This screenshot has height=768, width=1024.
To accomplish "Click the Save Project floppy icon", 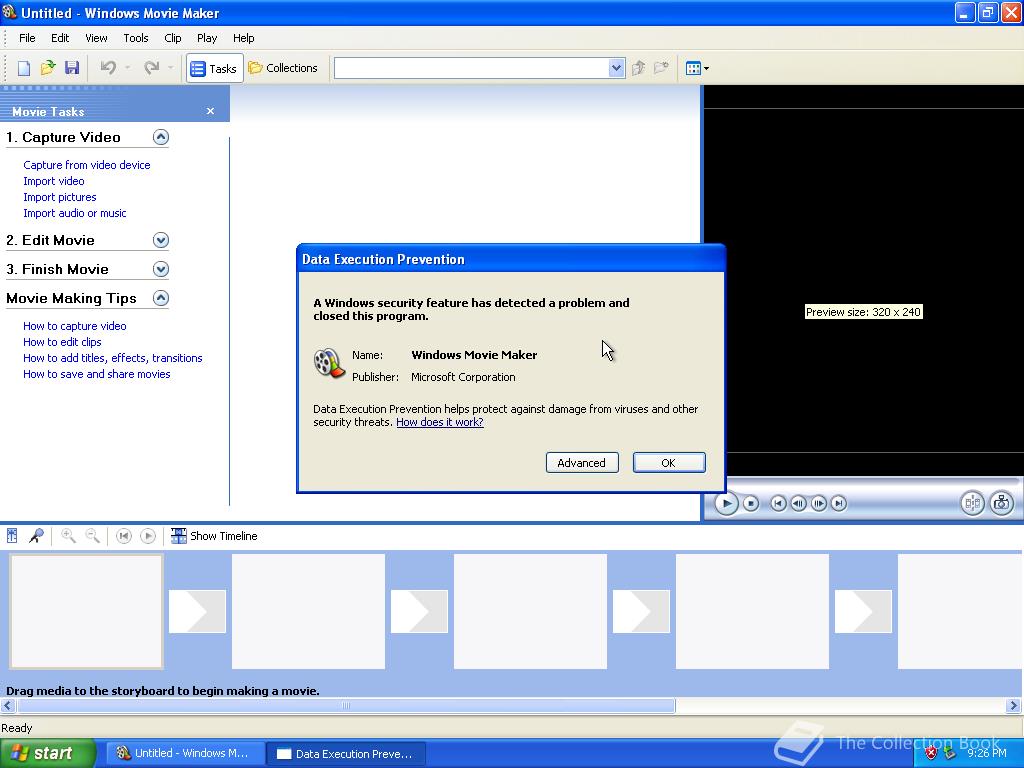I will 72,68.
